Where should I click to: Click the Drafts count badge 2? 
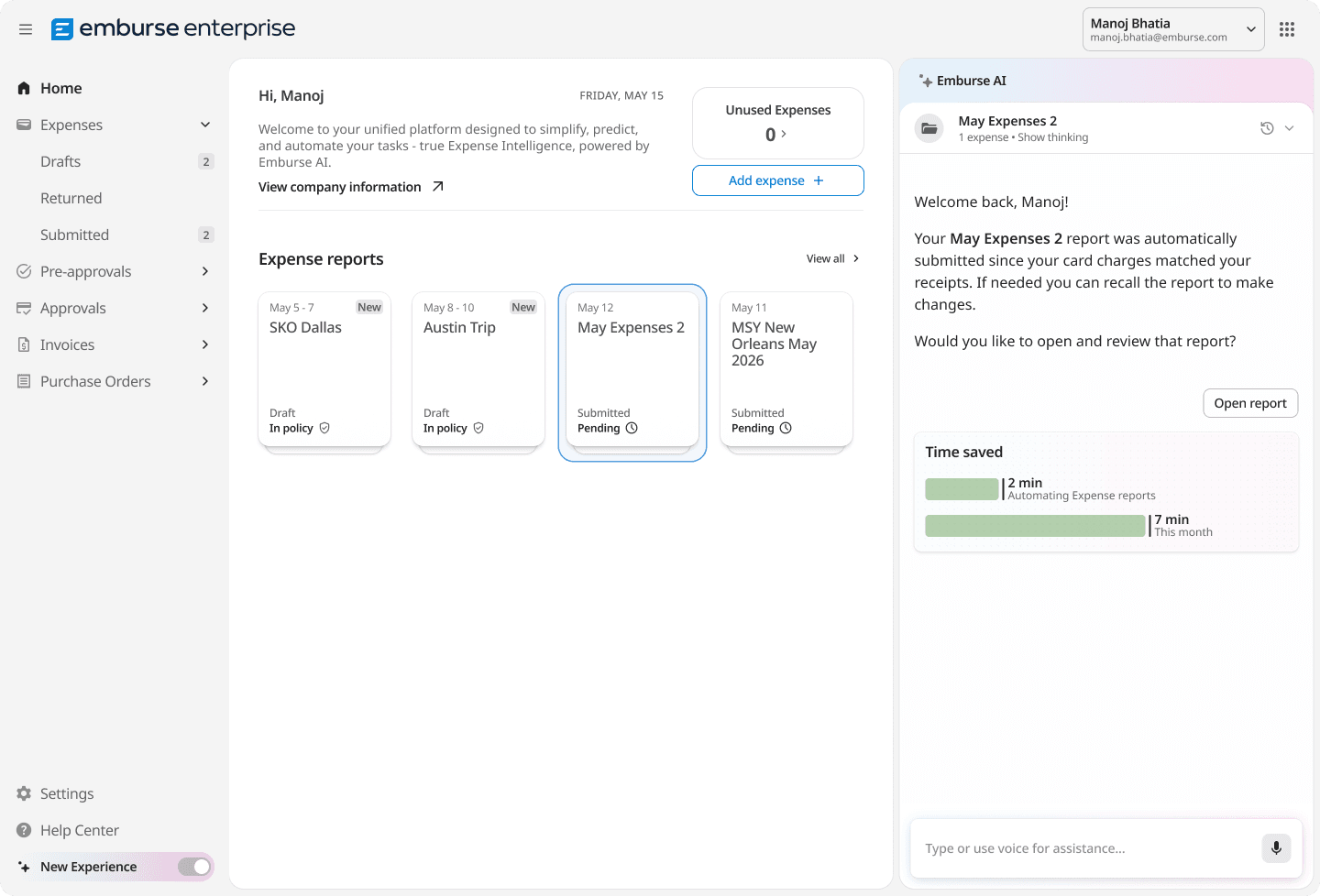(x=206, y=161)
